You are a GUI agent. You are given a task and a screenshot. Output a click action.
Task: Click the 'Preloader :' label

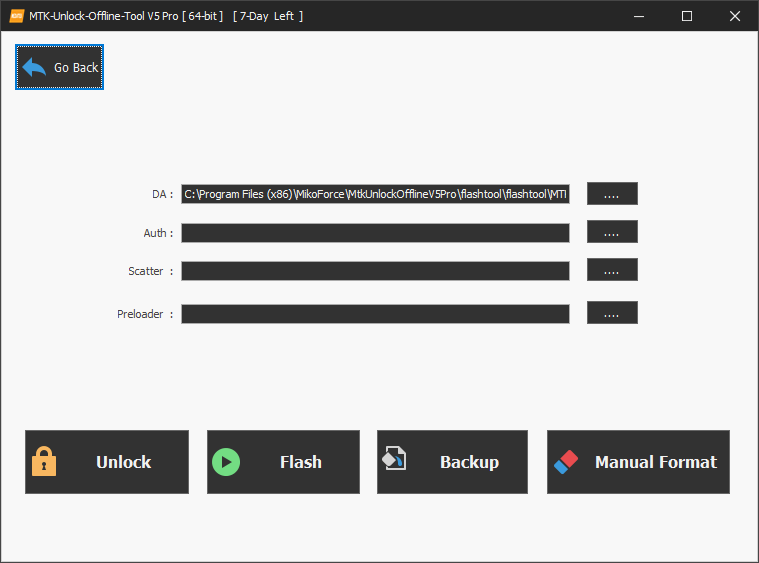point(145,314)
